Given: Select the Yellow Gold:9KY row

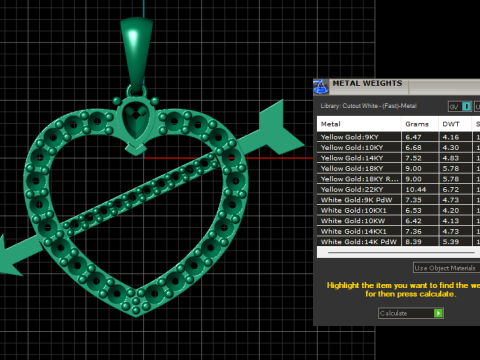Looking at the screenshot, I should tap(398, 137).
